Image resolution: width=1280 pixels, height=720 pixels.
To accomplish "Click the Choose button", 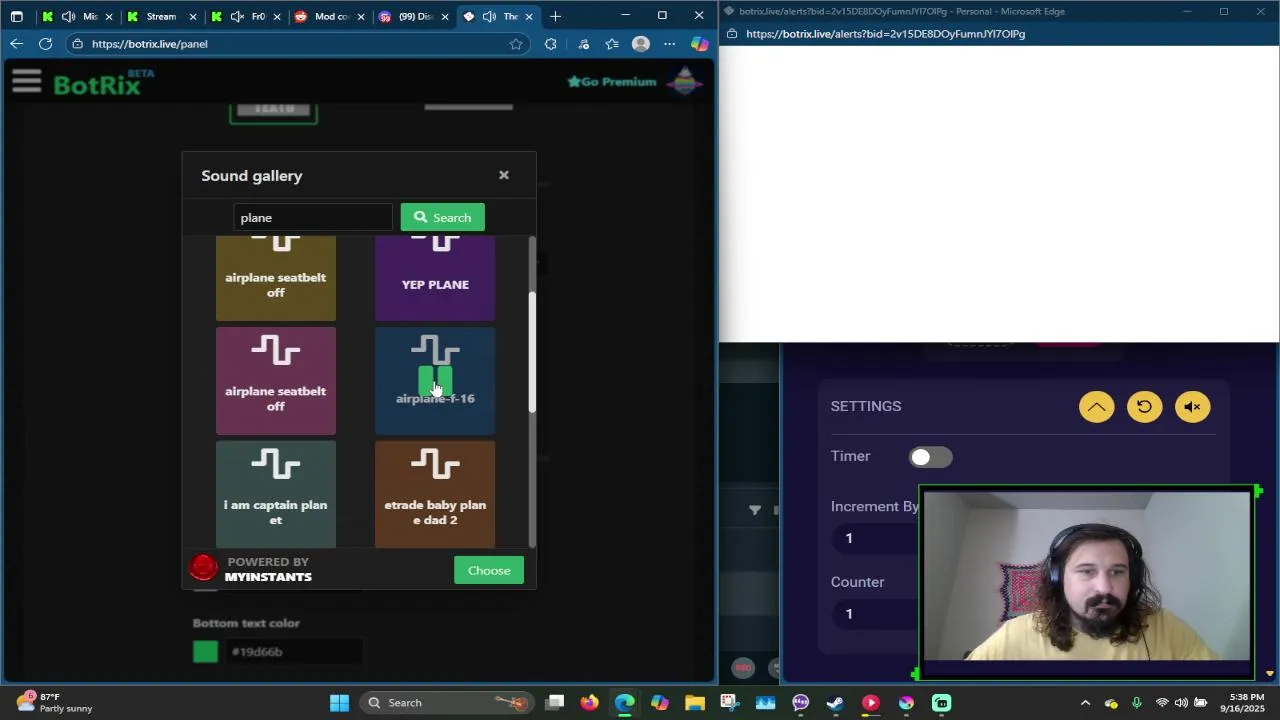I will 489,570.
